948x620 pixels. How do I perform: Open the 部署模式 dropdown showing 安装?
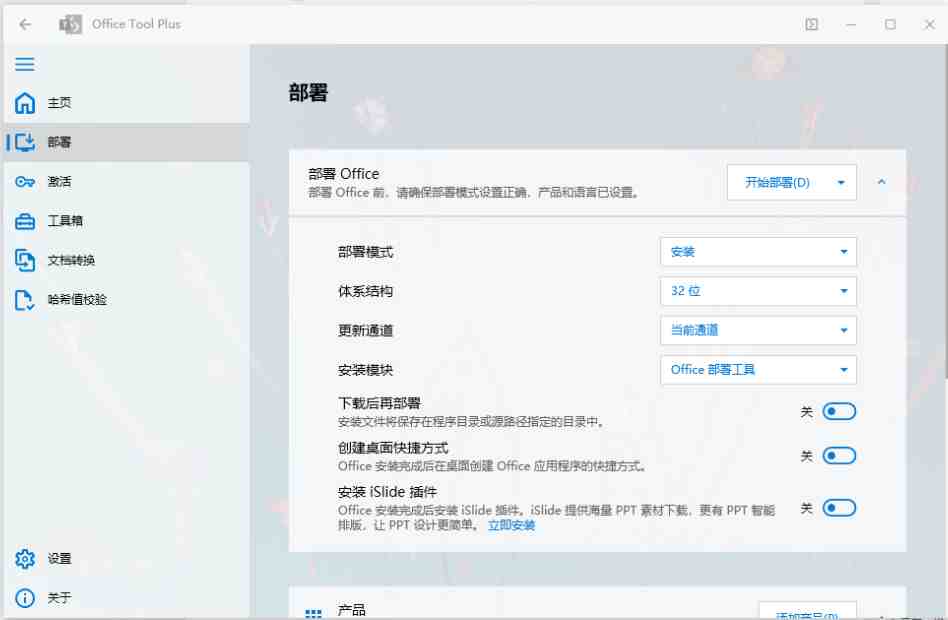pos(757,251)
